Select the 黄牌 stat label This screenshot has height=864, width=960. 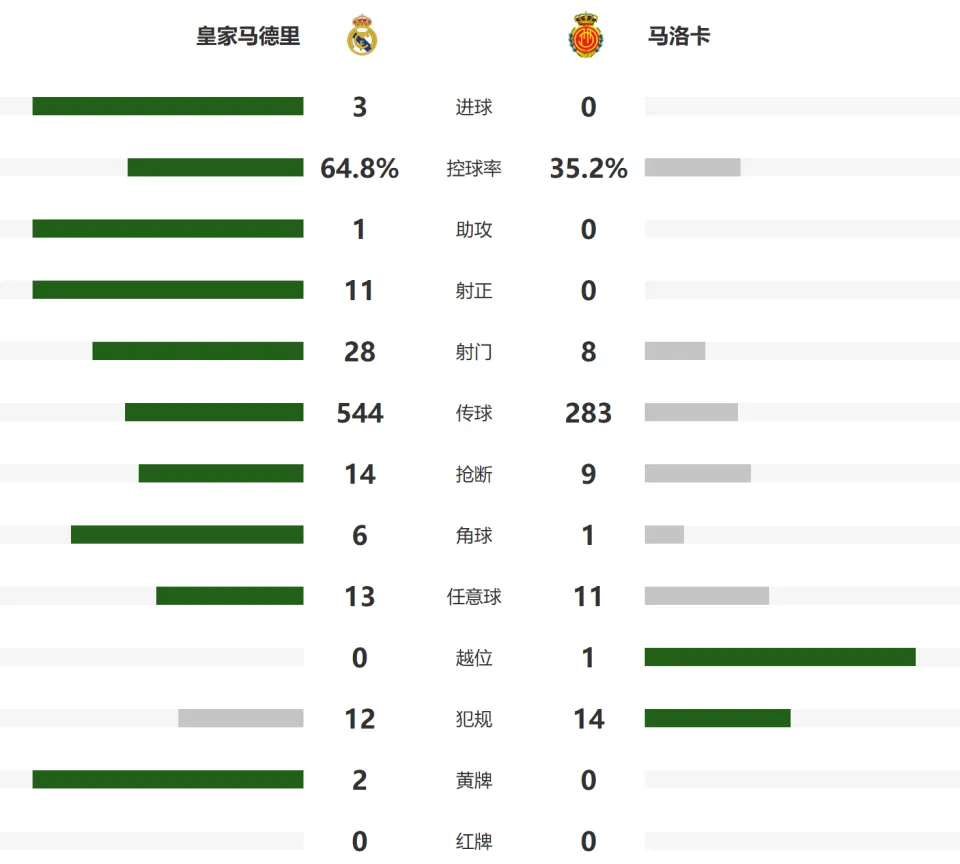click(x=474, y=780)
